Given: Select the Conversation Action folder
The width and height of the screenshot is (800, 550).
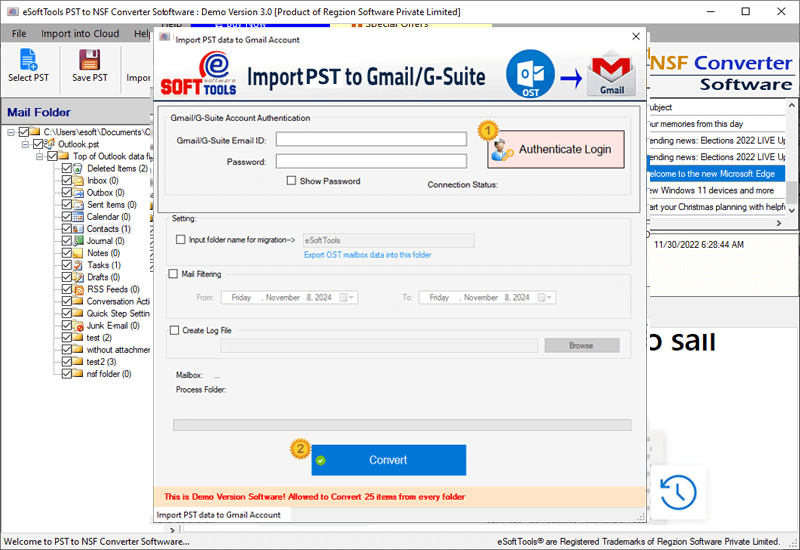Looking at the screenshot, I should (118, 302).
